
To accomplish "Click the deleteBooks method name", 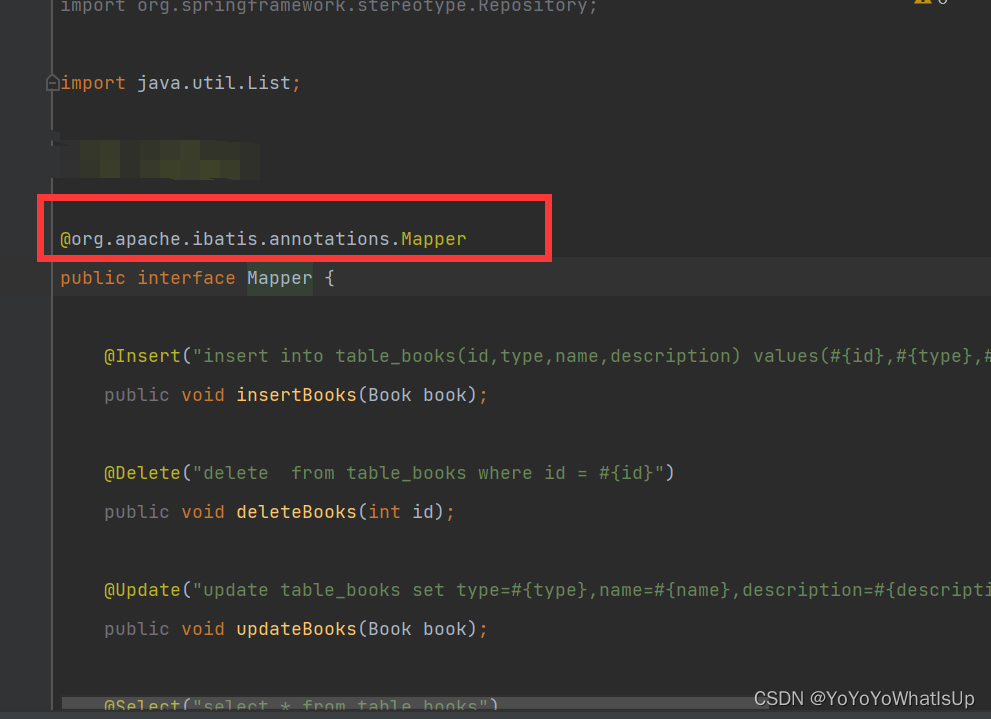I will [x=296, y=512].
